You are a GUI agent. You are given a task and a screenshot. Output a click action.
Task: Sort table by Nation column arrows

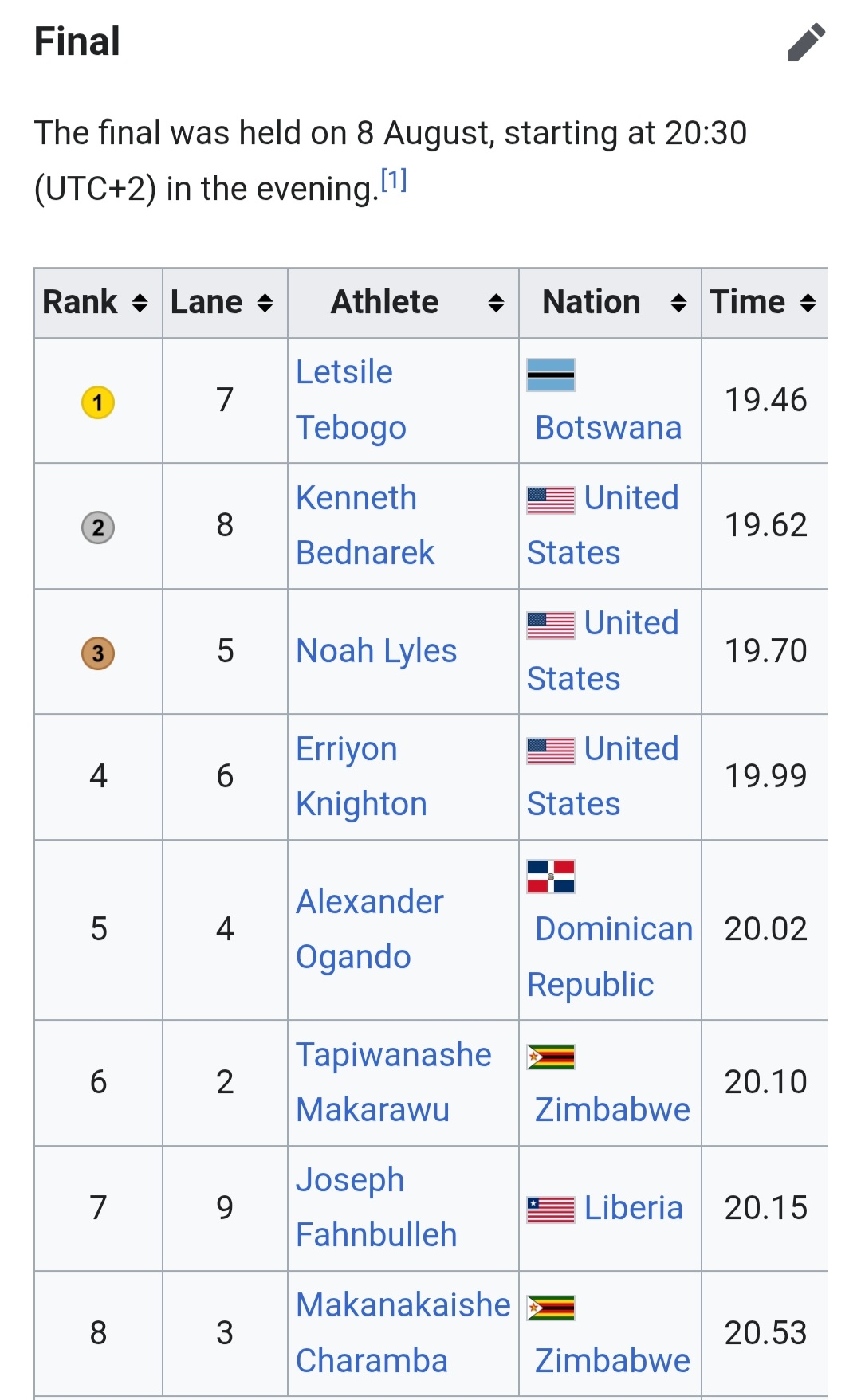pos(678,303)
